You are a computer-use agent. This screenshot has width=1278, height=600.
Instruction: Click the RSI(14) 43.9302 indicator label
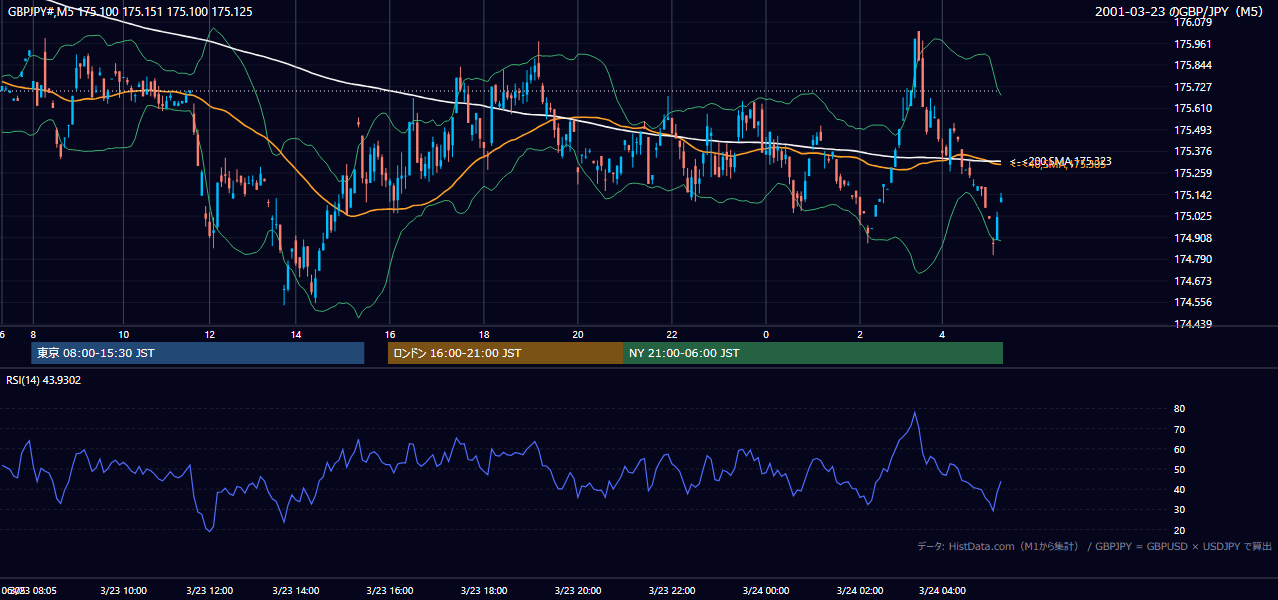tap(44, 380)
